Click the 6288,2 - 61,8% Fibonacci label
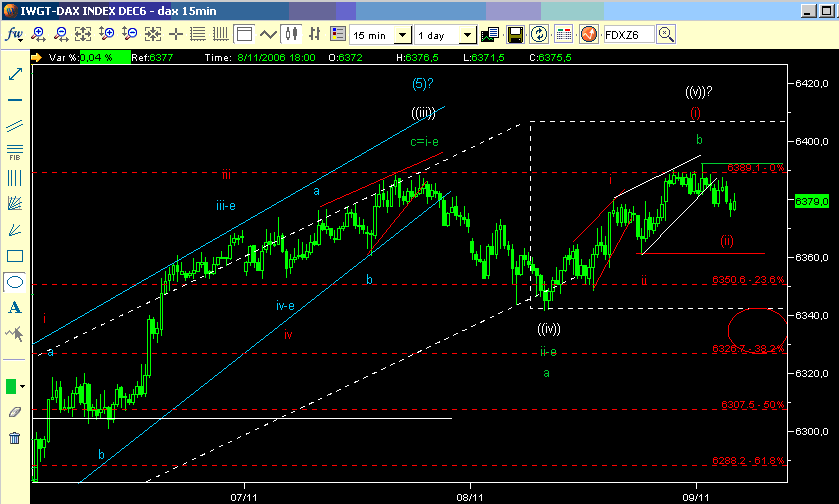Image resolution: width=839 pixels, height=504 pixels. tap(749, 461)
